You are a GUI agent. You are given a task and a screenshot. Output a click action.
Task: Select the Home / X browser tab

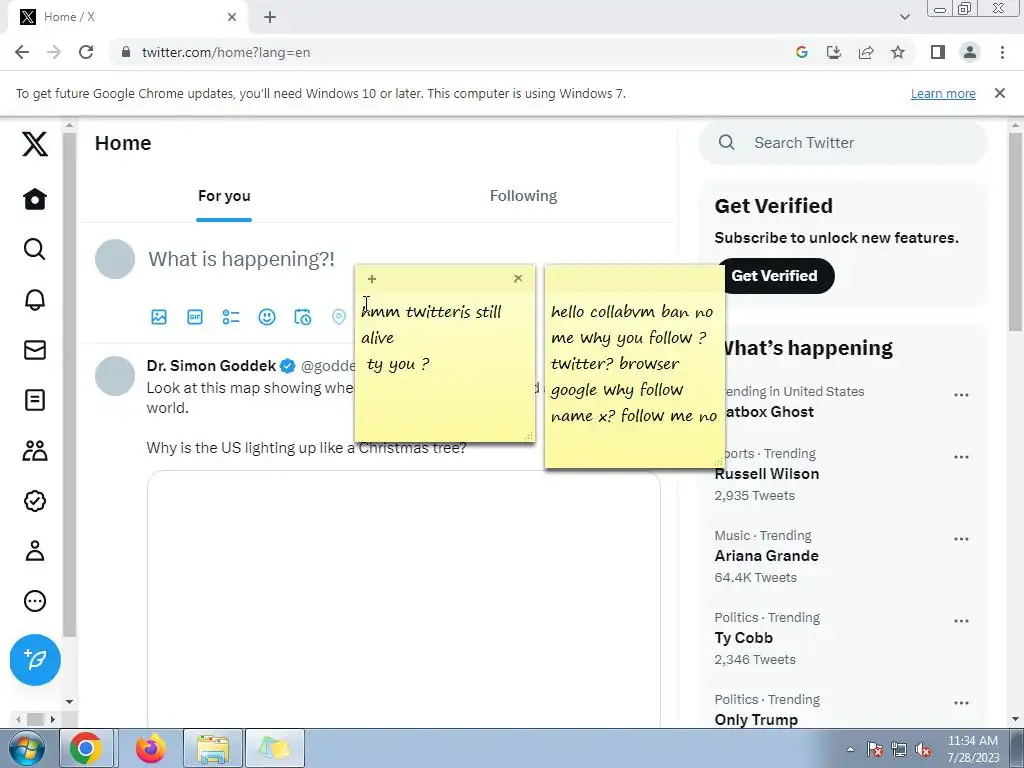click(x=127, y=17)
